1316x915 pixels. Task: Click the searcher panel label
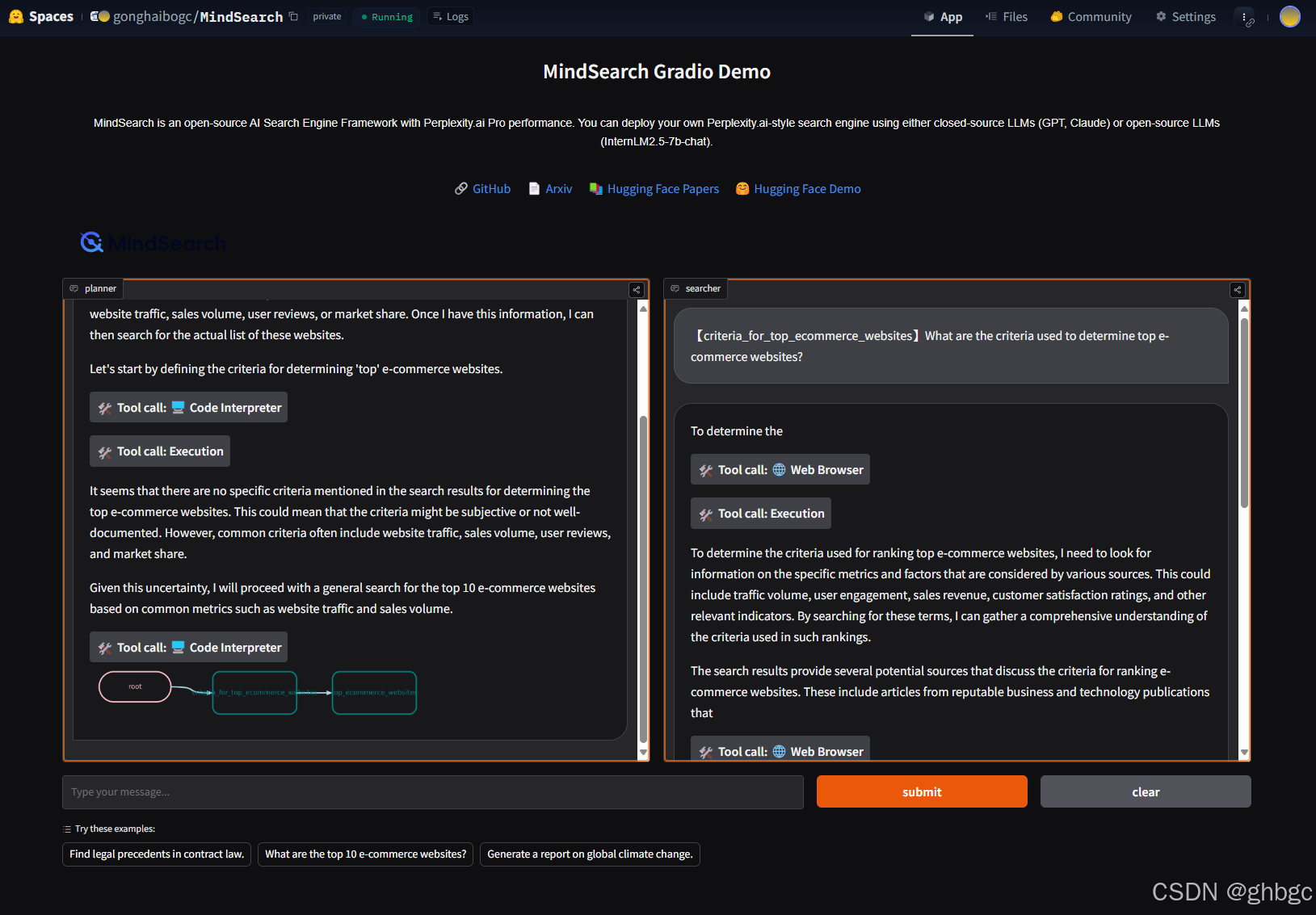[696, 288]
